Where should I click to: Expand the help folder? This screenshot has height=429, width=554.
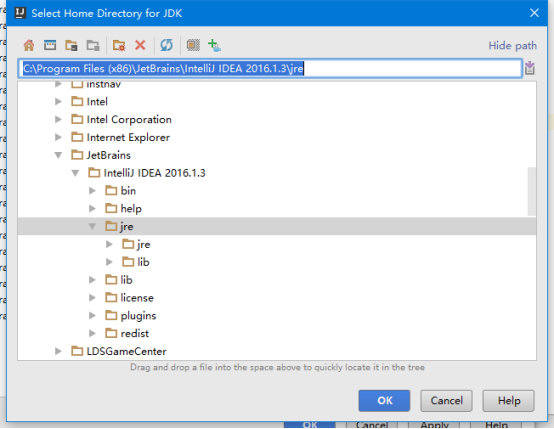[x=92, y=208]
